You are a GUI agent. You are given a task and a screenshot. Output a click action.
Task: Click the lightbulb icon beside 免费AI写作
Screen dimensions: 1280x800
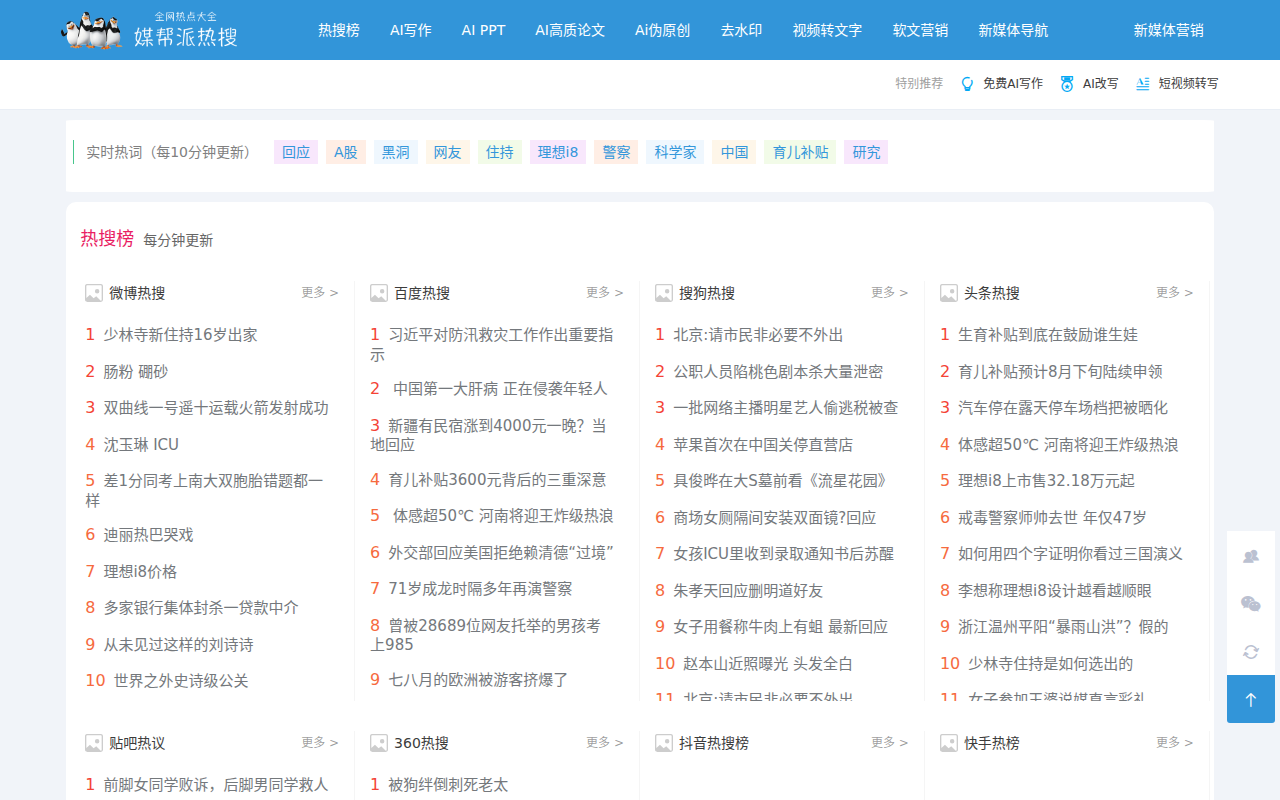[x=967, y=84]
